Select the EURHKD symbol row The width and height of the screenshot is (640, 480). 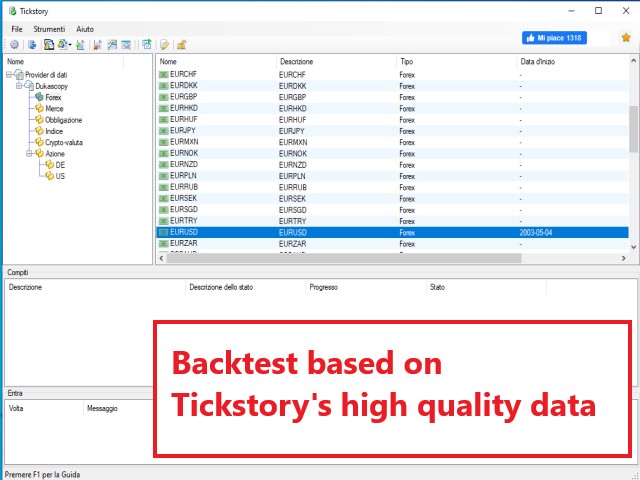point(392,108)
